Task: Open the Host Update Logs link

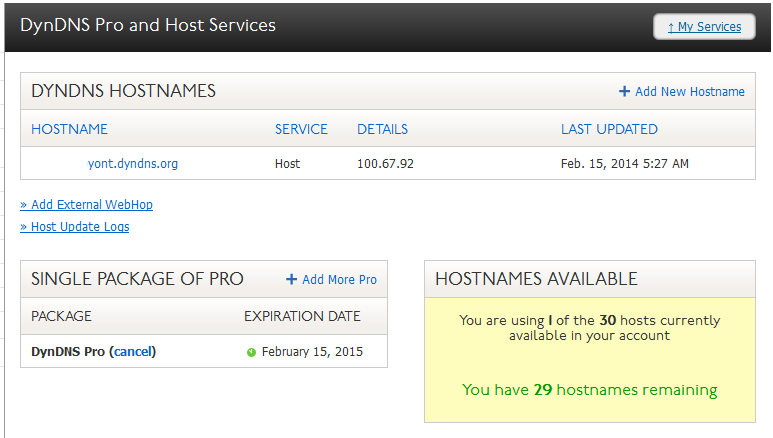Action: click(75, 227)
